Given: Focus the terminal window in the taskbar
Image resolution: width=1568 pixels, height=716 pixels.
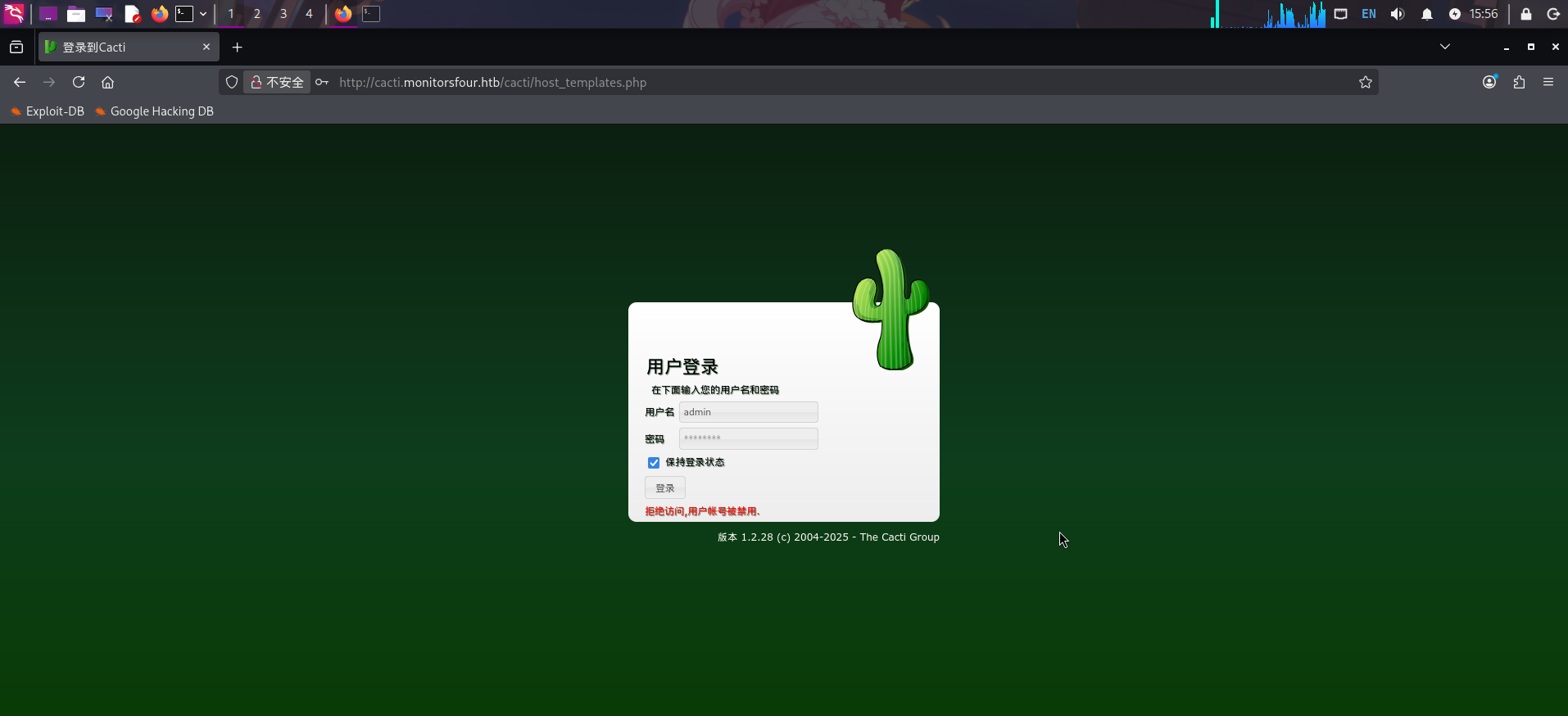Looking at the screenshot, I should click(371, 14).
